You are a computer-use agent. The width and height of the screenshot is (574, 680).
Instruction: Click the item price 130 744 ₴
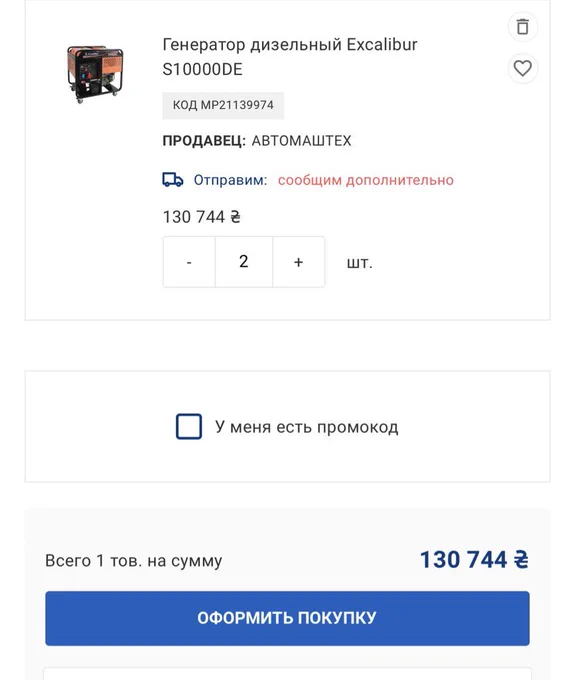[x=201, y=217]
